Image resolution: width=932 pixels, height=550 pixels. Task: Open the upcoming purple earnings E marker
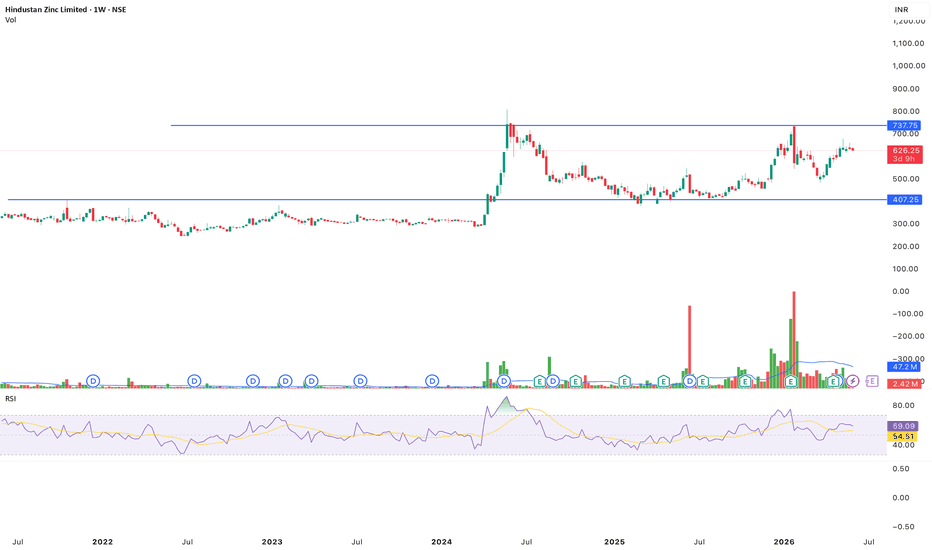(872, 381)
